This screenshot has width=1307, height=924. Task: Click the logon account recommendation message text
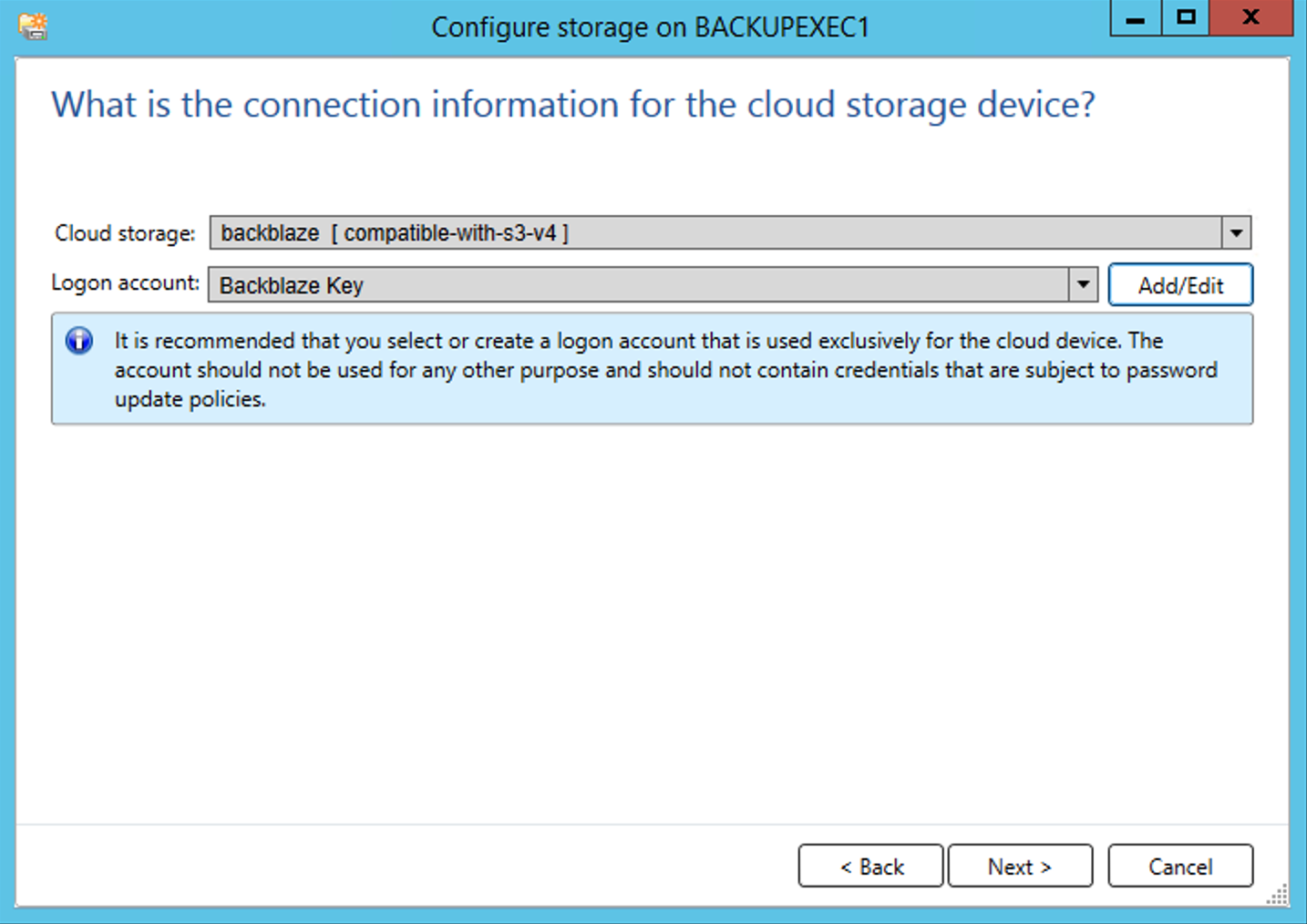pyautogui.click(x=665, y=369)
